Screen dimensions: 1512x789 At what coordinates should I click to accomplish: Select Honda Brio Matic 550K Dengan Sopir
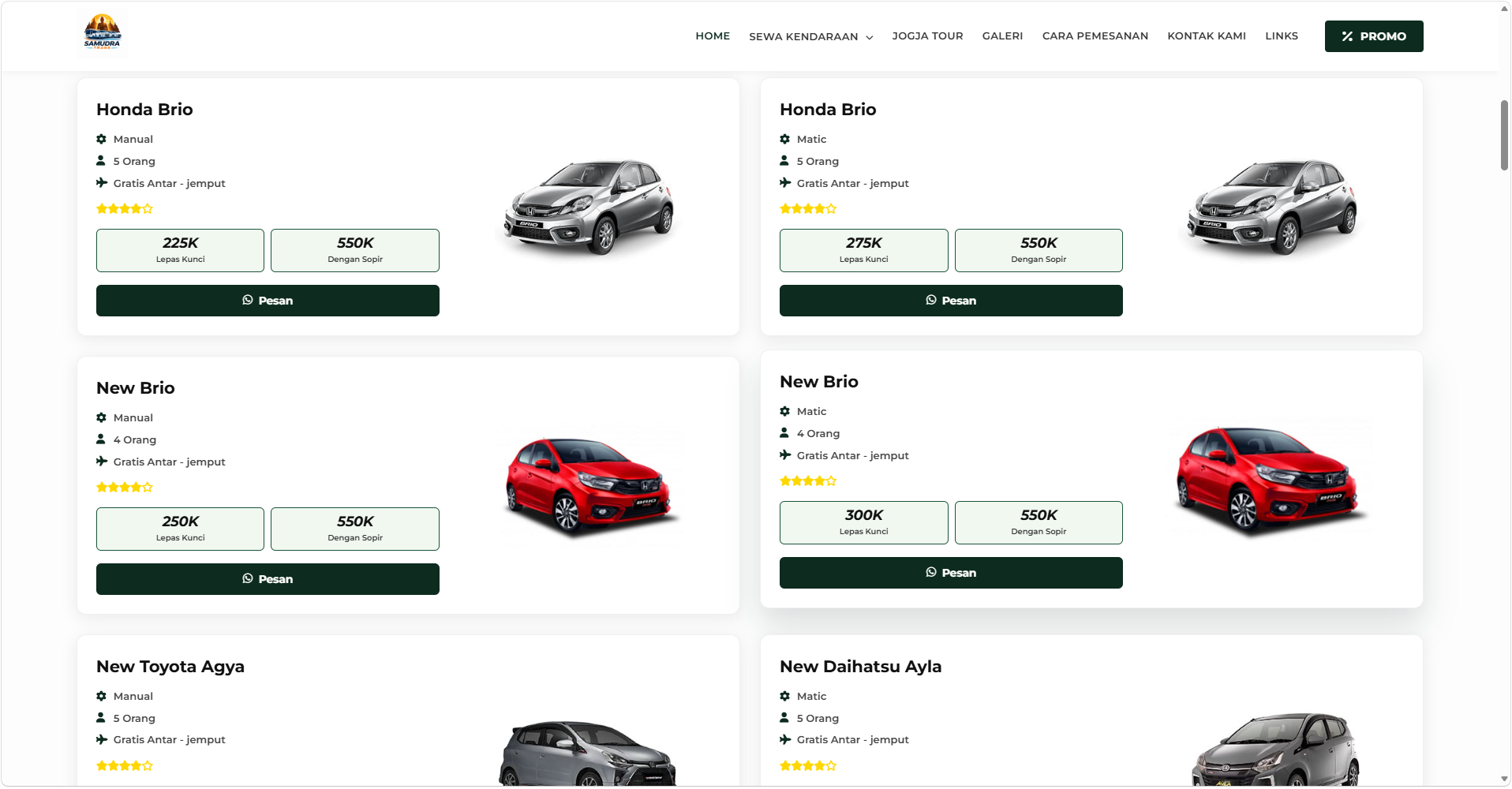click(x=1039, y=250)
